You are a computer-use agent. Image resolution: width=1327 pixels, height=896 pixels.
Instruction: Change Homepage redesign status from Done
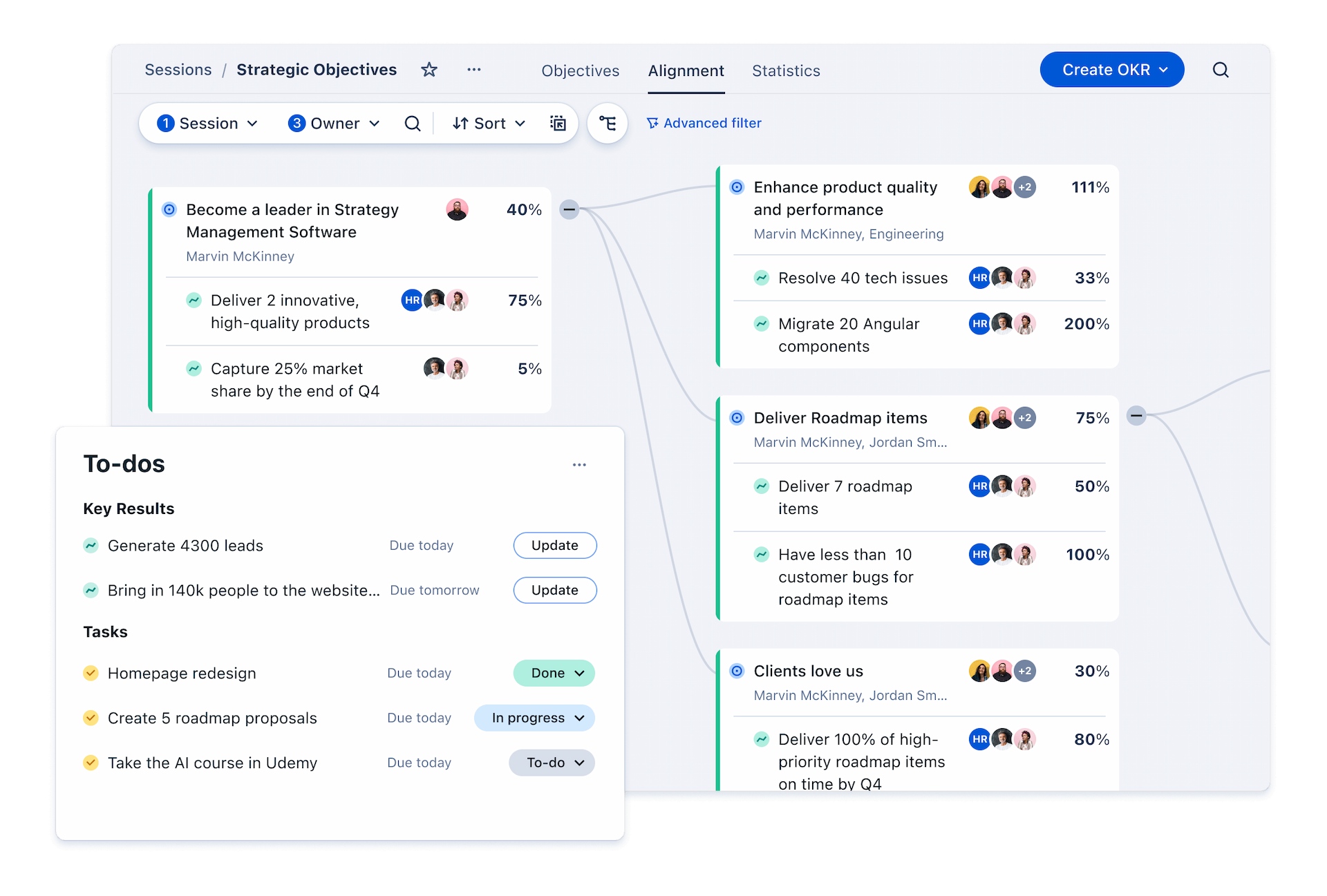point(554,673)
